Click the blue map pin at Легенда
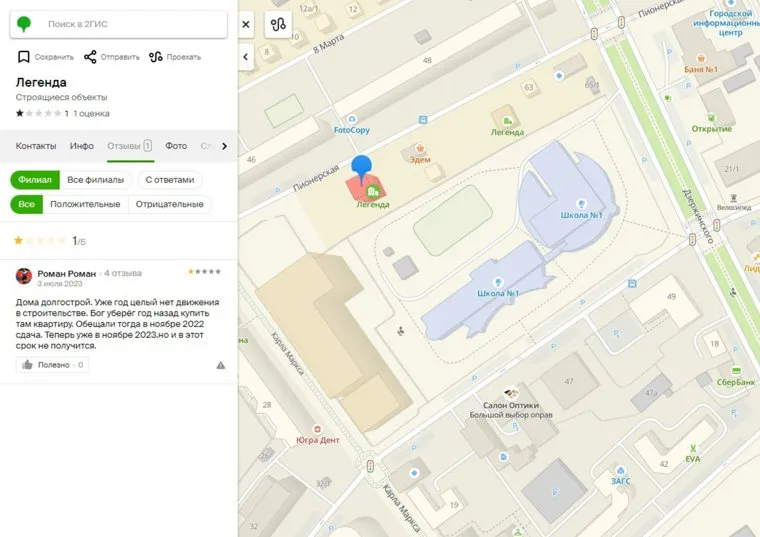This screenshot has height=537, width=760. (363, 169)
